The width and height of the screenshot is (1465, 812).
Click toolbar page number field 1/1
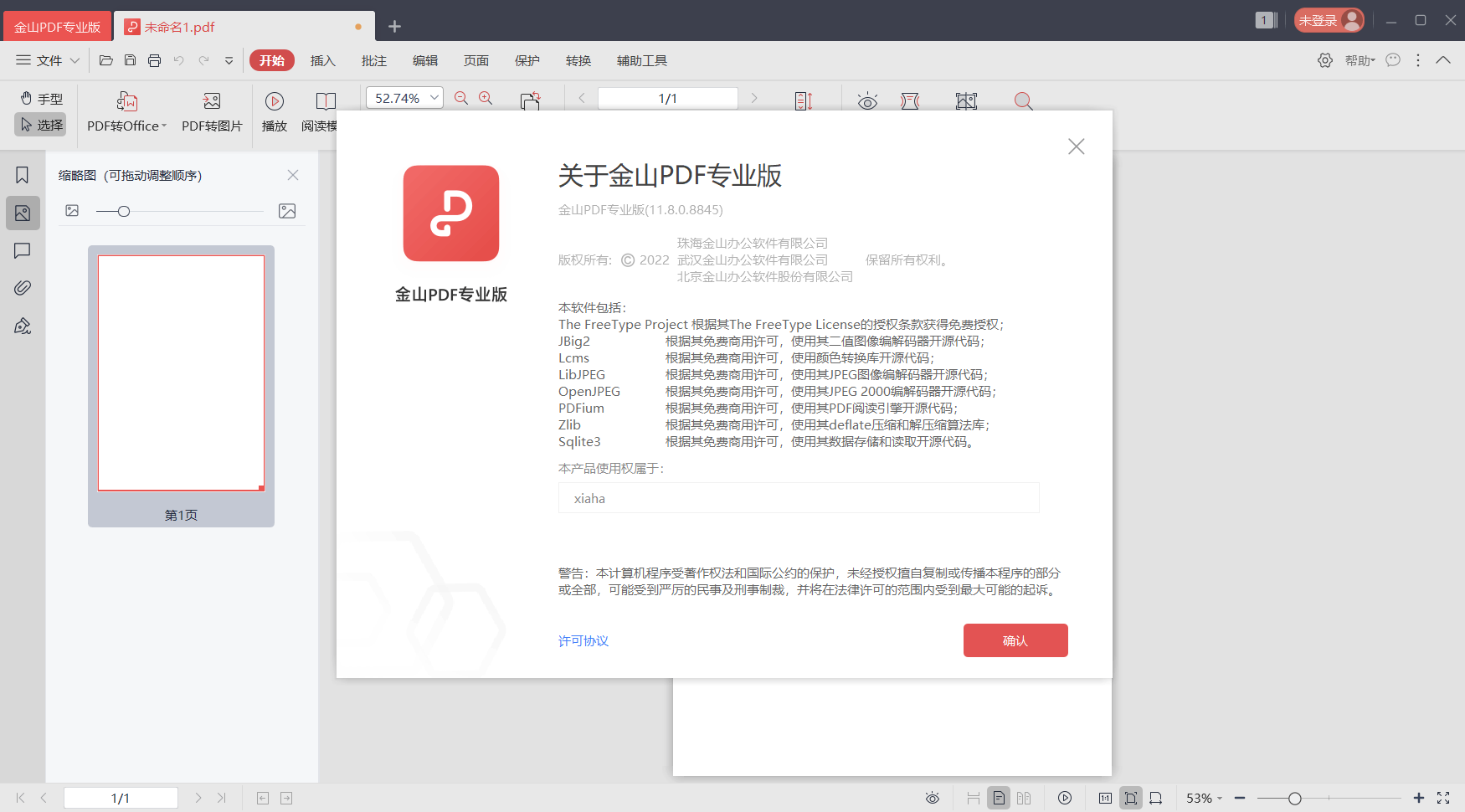[668, 98]
